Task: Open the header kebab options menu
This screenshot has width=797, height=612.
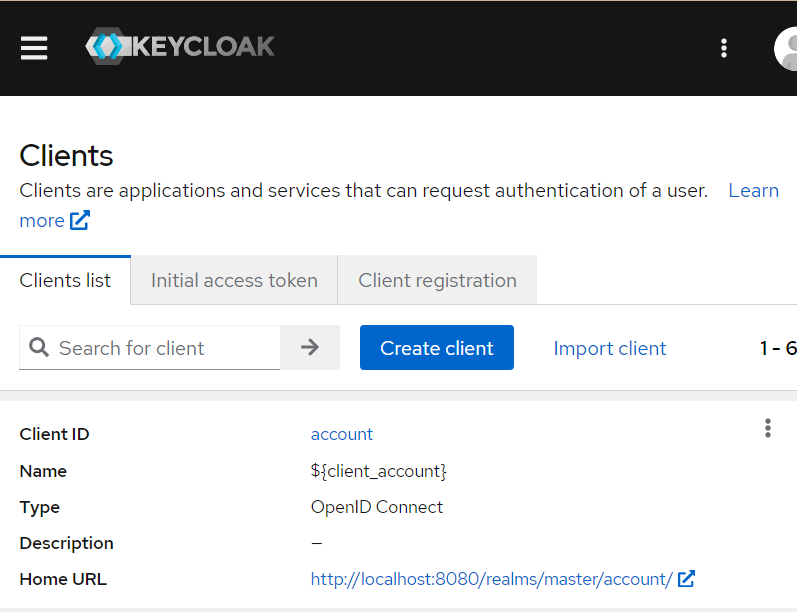Action: [x=724, y=48]
